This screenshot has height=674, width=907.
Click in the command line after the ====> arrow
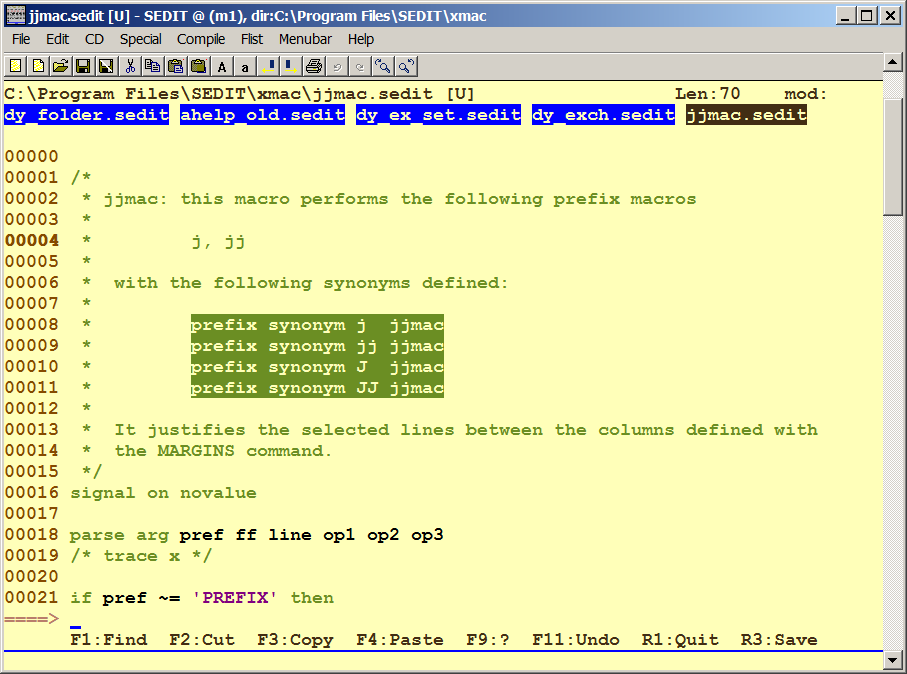point(474,619)
